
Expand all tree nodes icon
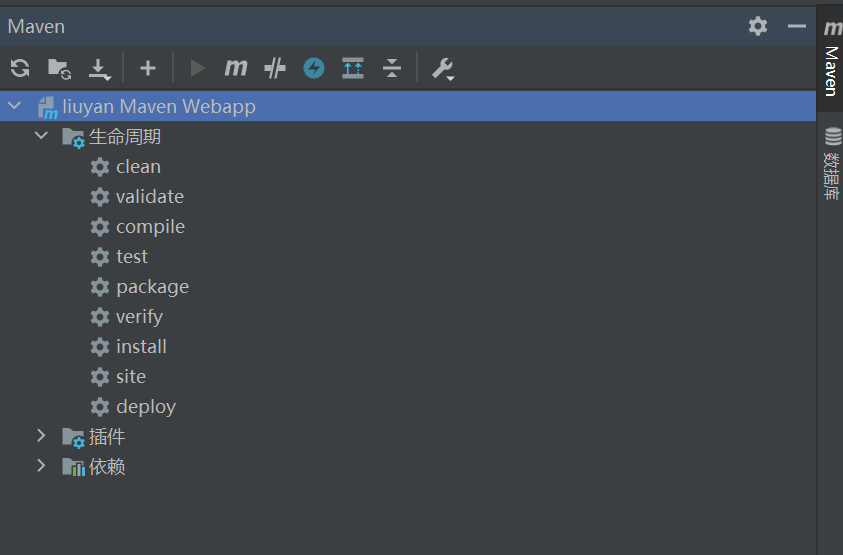pos(353,68)
